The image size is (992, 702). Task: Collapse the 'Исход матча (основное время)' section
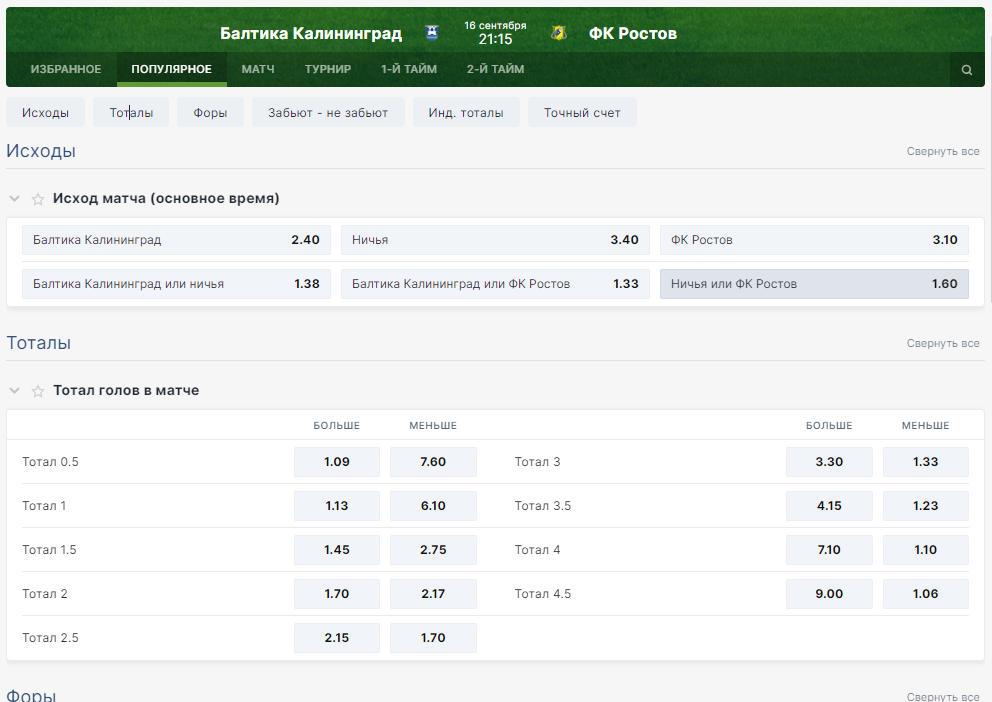pos(15,199)
